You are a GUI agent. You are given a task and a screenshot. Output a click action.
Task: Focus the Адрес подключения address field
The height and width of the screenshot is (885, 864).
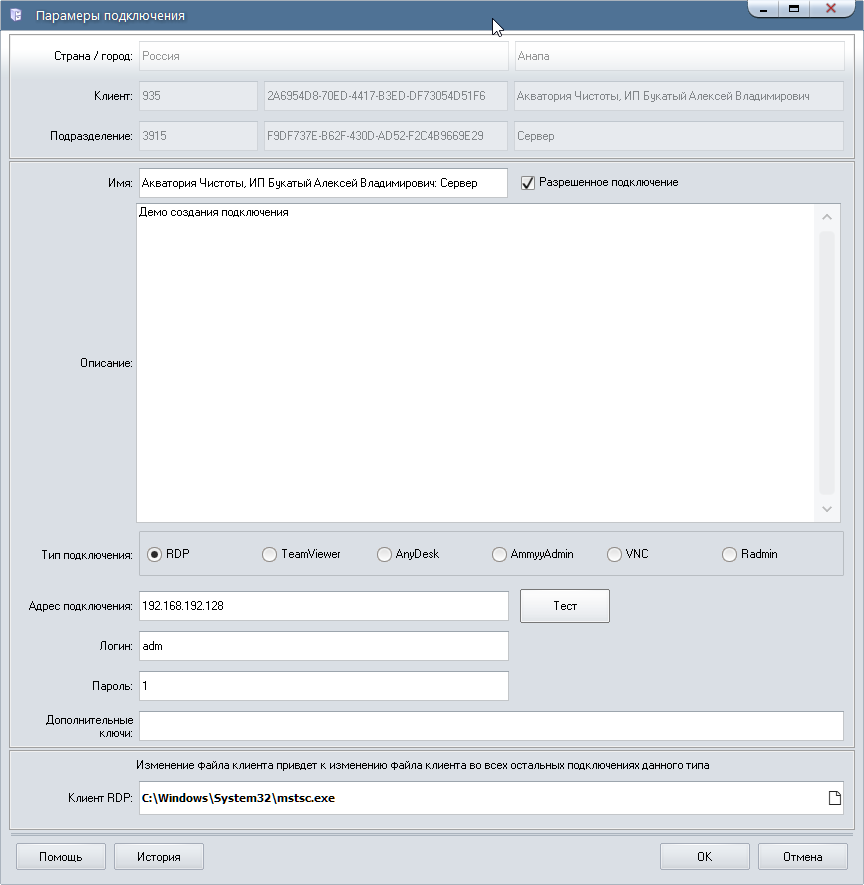click(322, 606)
